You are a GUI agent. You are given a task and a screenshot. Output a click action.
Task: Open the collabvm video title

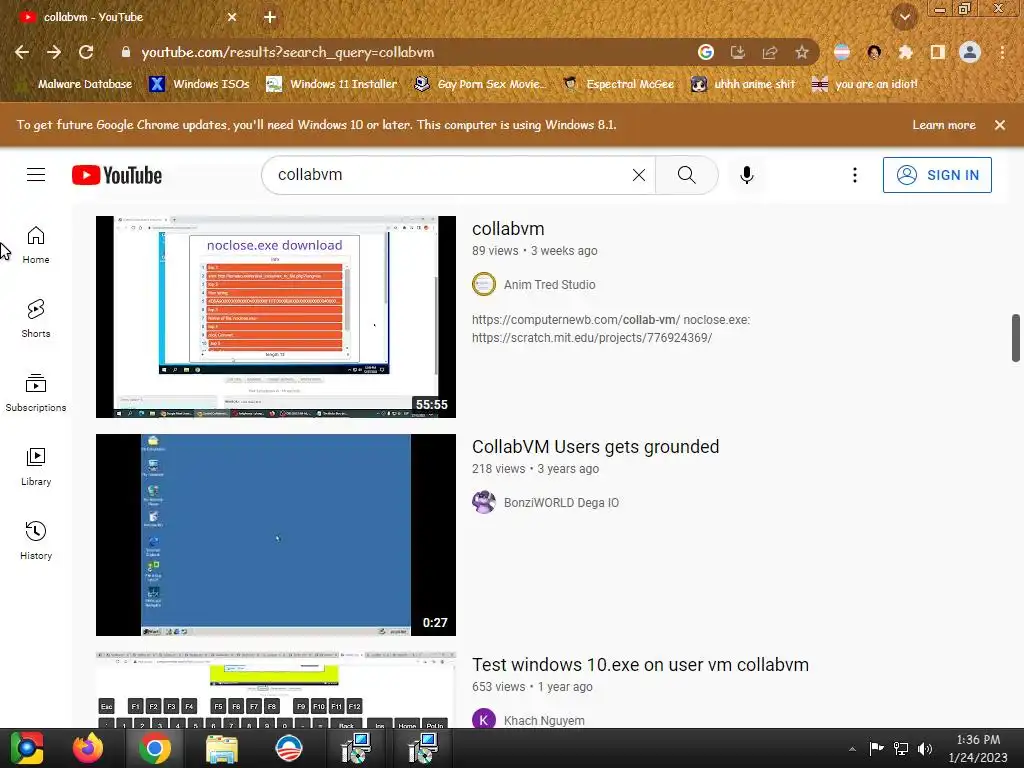point(508,229)
